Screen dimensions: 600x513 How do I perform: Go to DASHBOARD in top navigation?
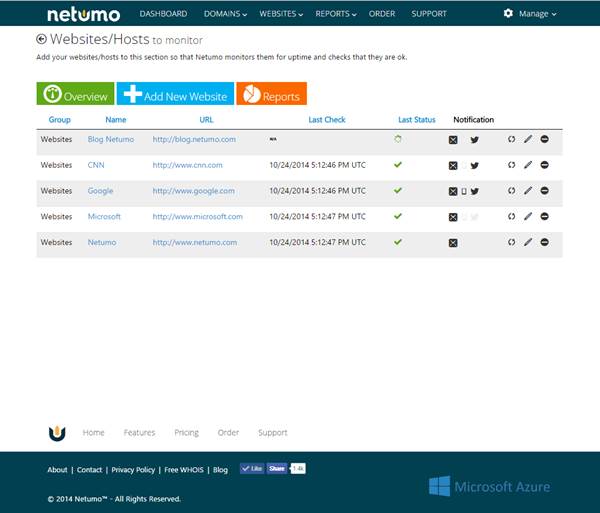point(163,14)
